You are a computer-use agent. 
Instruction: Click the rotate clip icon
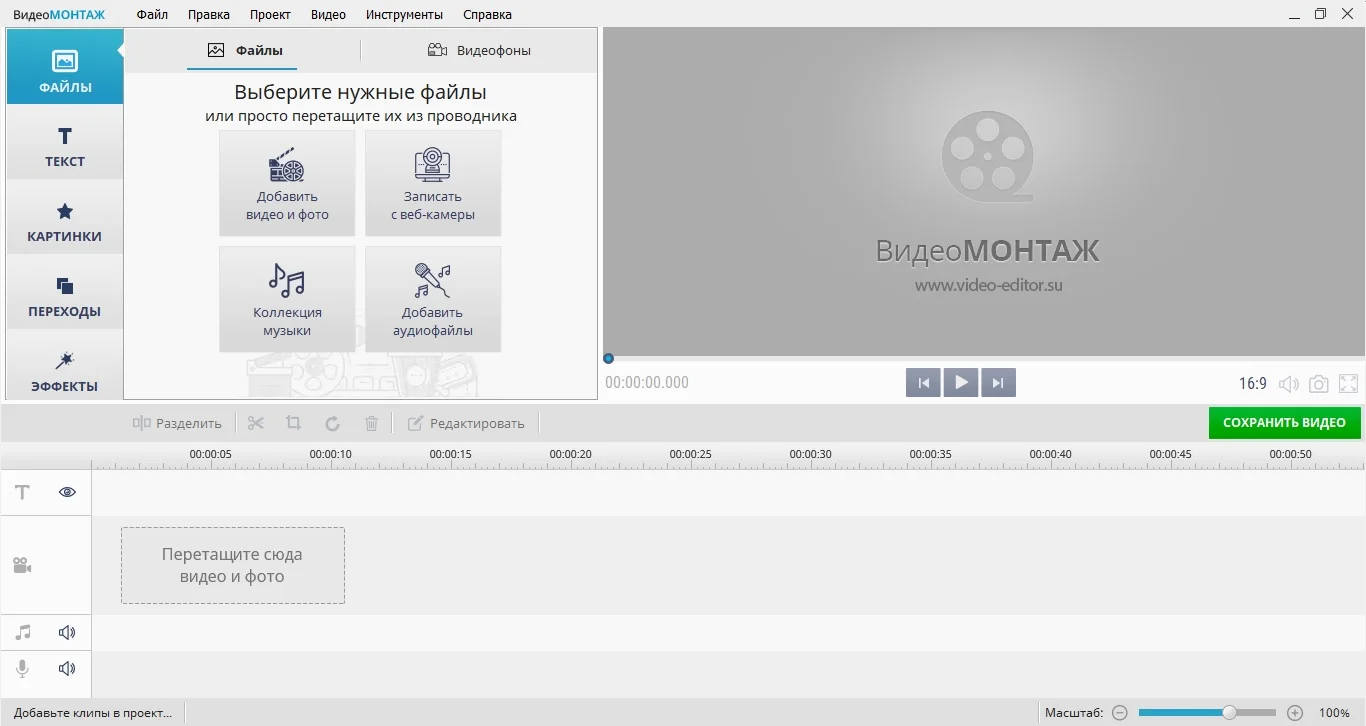[332, 423]
